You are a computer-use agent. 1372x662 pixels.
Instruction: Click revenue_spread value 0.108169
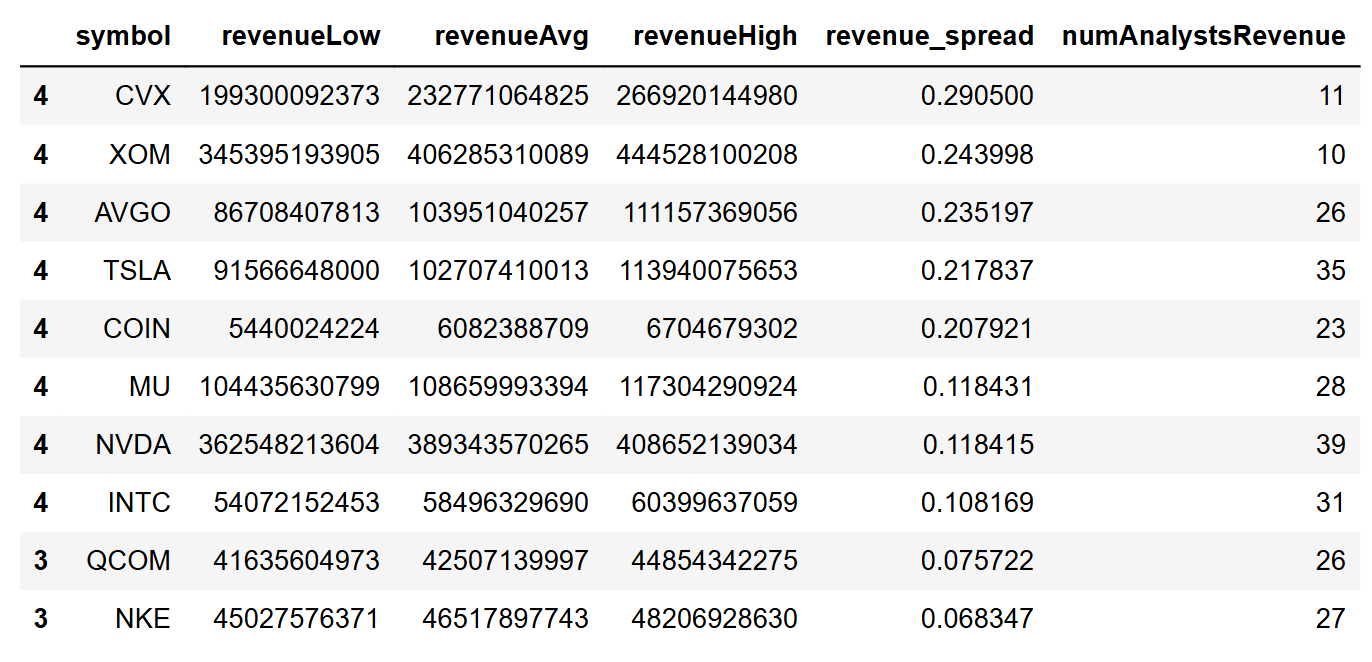978,502
